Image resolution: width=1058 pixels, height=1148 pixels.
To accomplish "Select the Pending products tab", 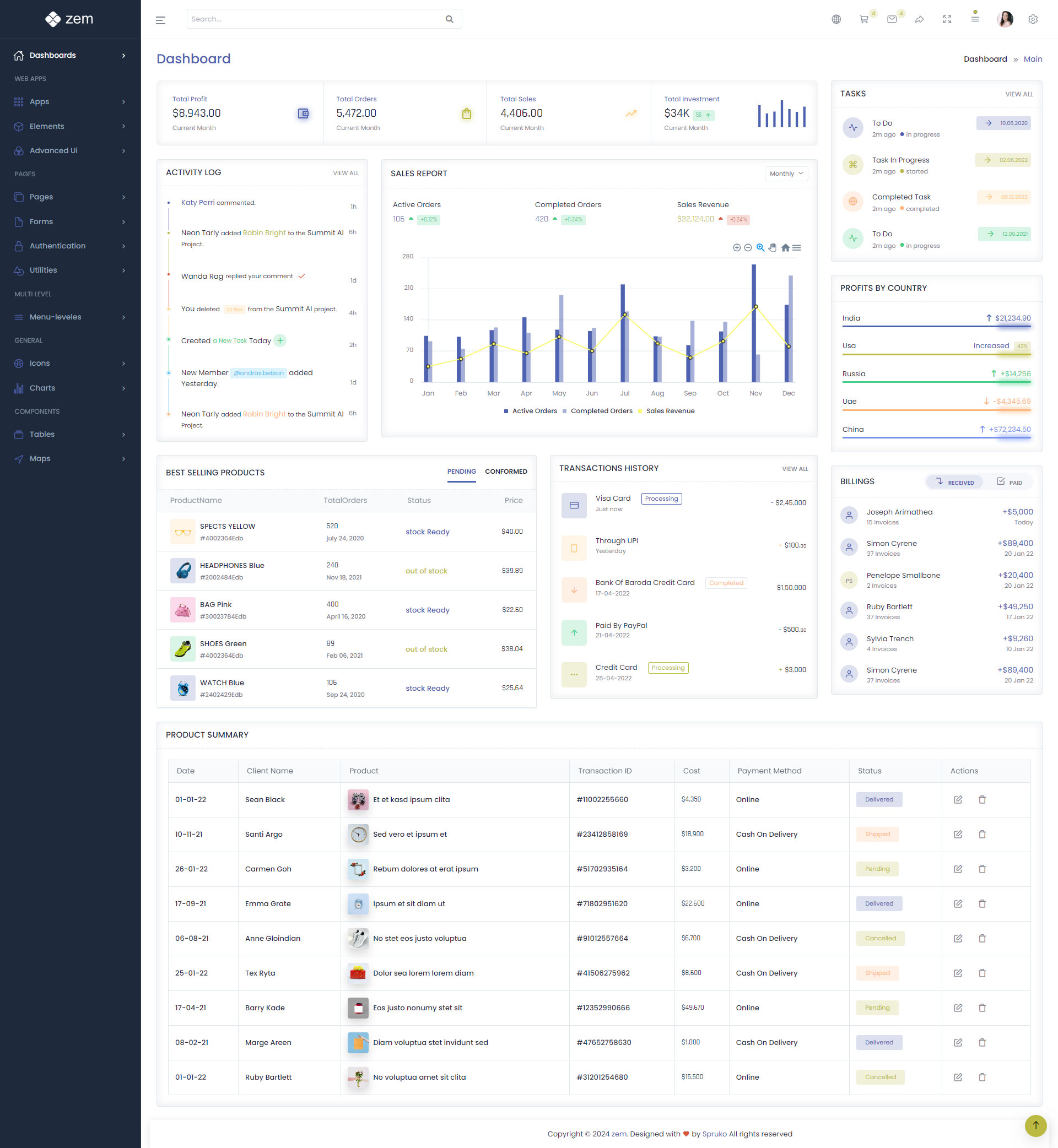I will [461, 472].
